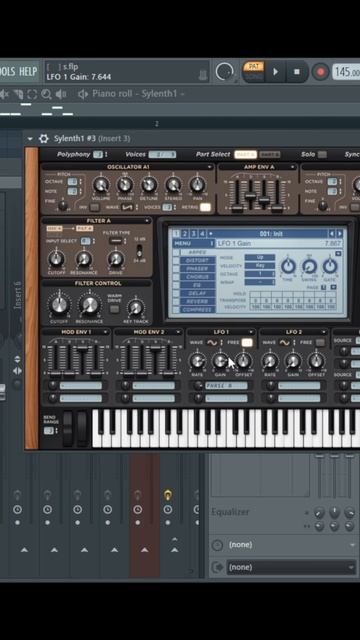Screen dimensions: 360x640
Task: Click LFO 2 Gain knob
Action: click(x=293, y=361)
